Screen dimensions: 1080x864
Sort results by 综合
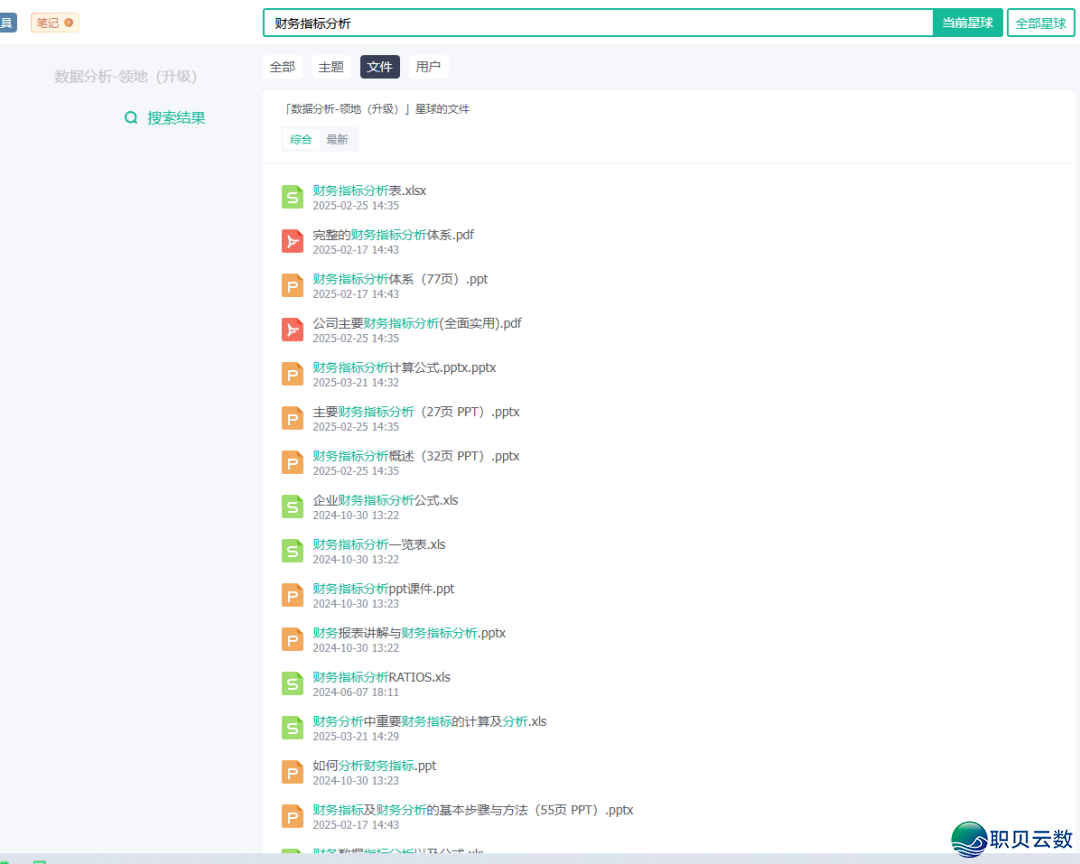[x=301, y=139]
